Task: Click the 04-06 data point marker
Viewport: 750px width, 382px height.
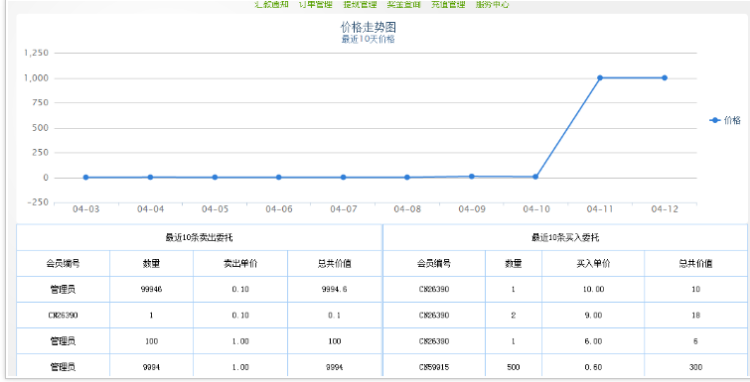Action: pos(279,177)
